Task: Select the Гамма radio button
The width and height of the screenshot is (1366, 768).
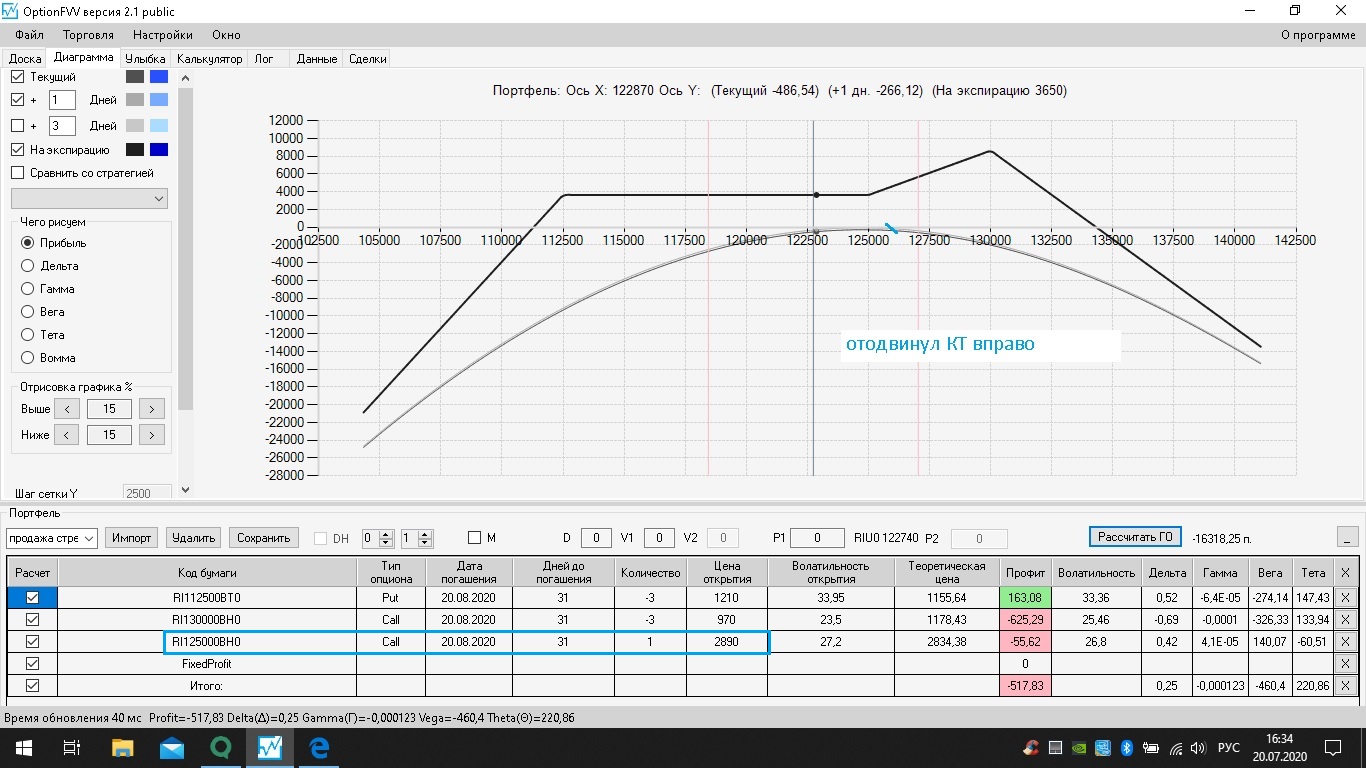Action: click(28, 289)
